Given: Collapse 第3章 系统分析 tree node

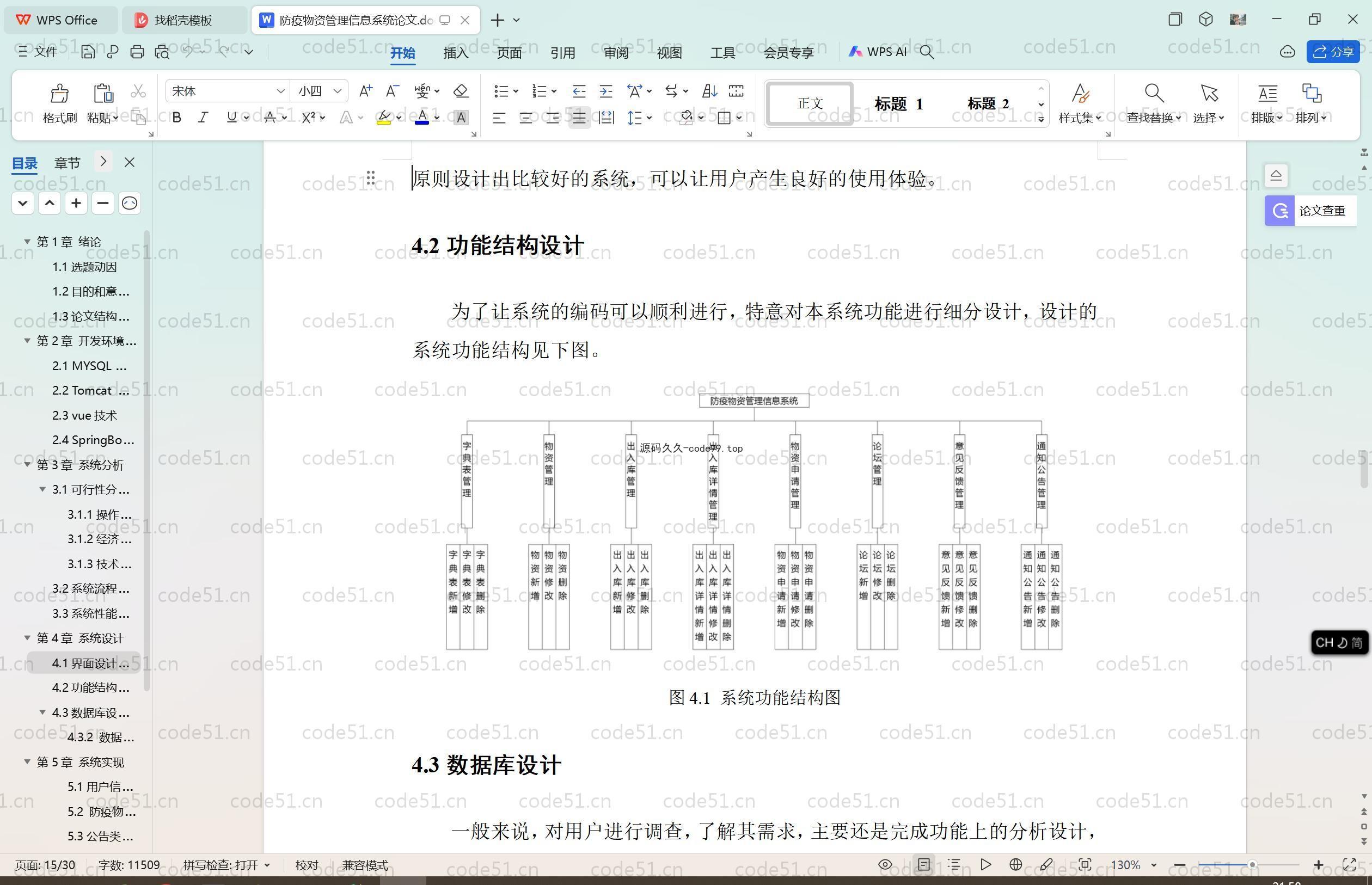Looking at the screenshot, I should [27, 464].
